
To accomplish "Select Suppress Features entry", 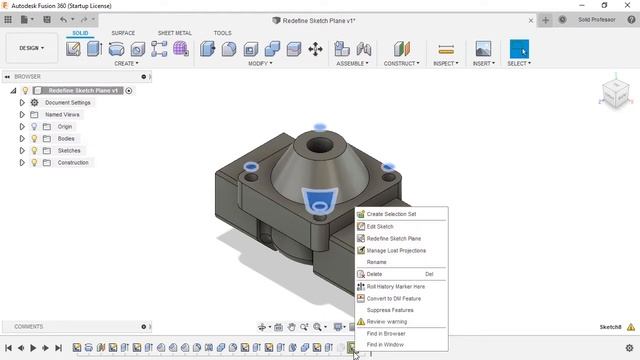I will pos(401,310).
